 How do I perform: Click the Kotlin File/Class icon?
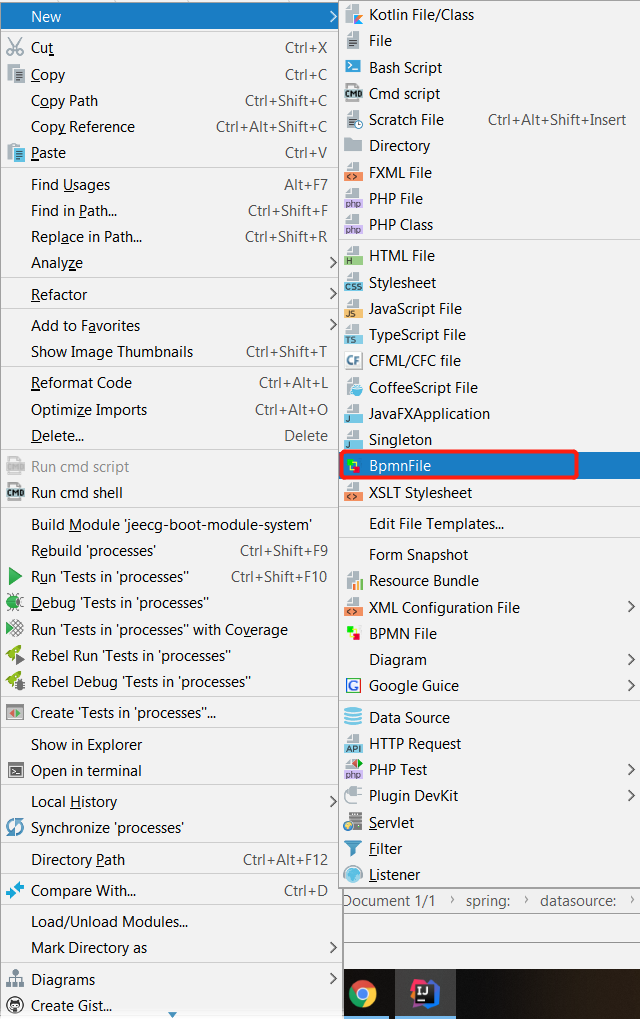[x=353, y=14]
